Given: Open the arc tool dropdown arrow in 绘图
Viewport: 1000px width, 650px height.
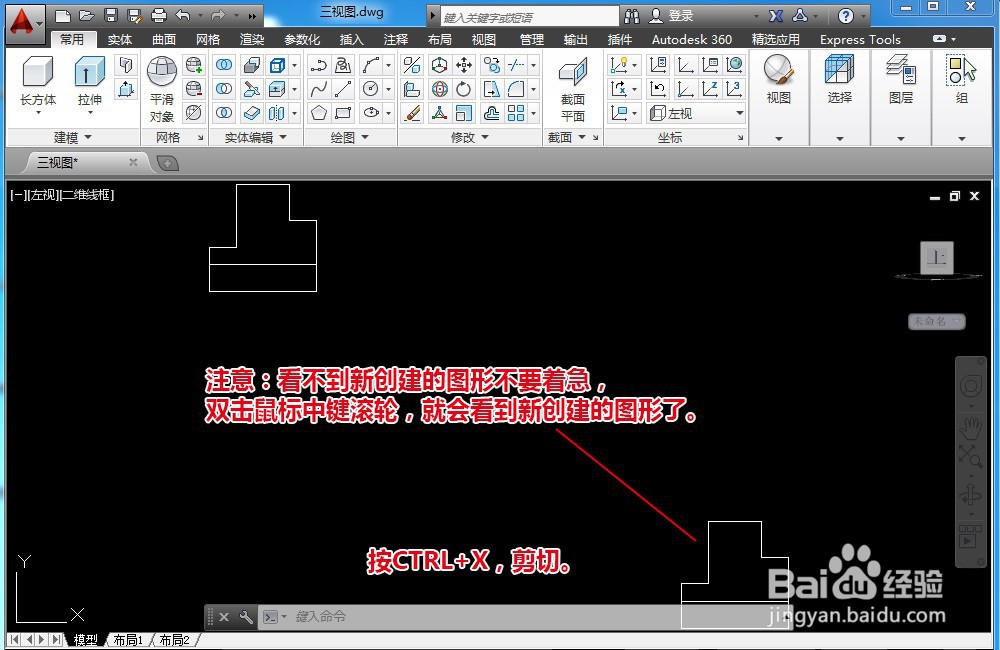Looking at the screenshot, I should click(388, 65).
